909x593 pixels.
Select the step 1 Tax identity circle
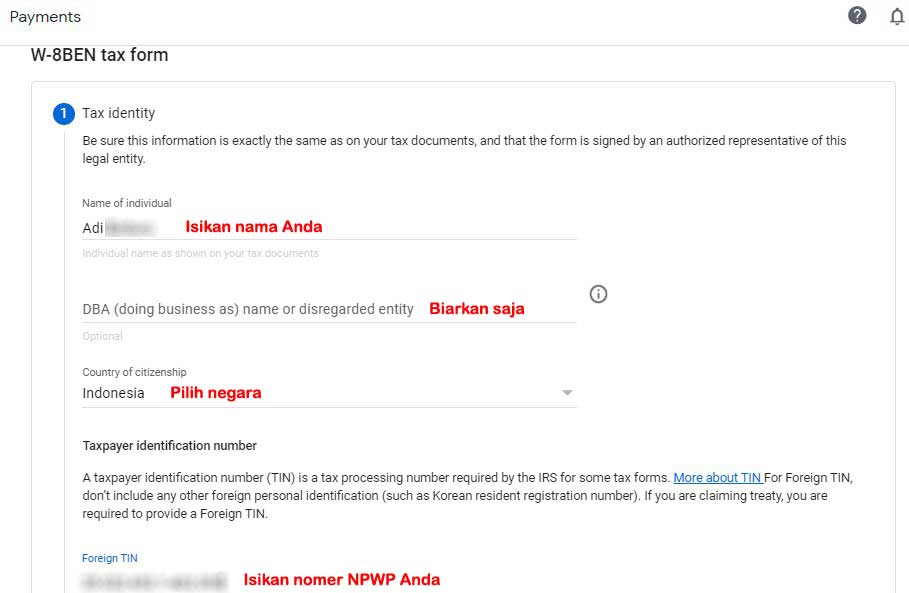tap(63, 113)
